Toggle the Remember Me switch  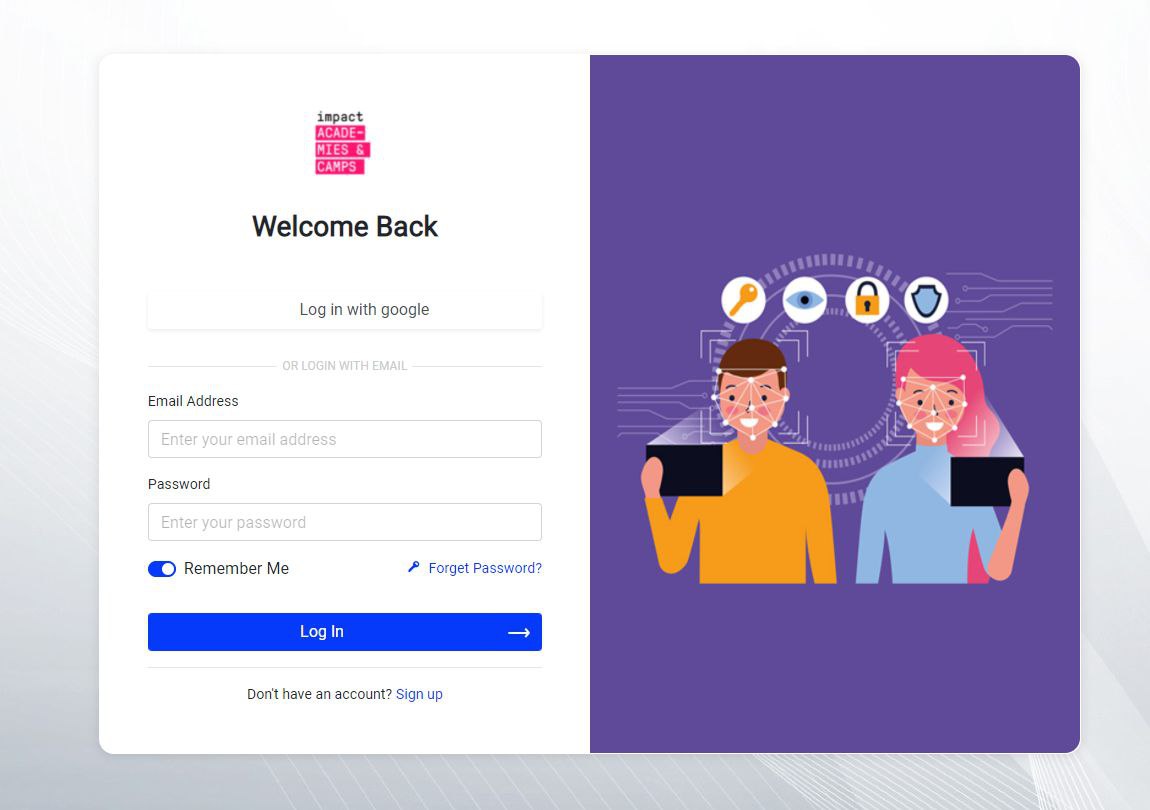[162, 569]
